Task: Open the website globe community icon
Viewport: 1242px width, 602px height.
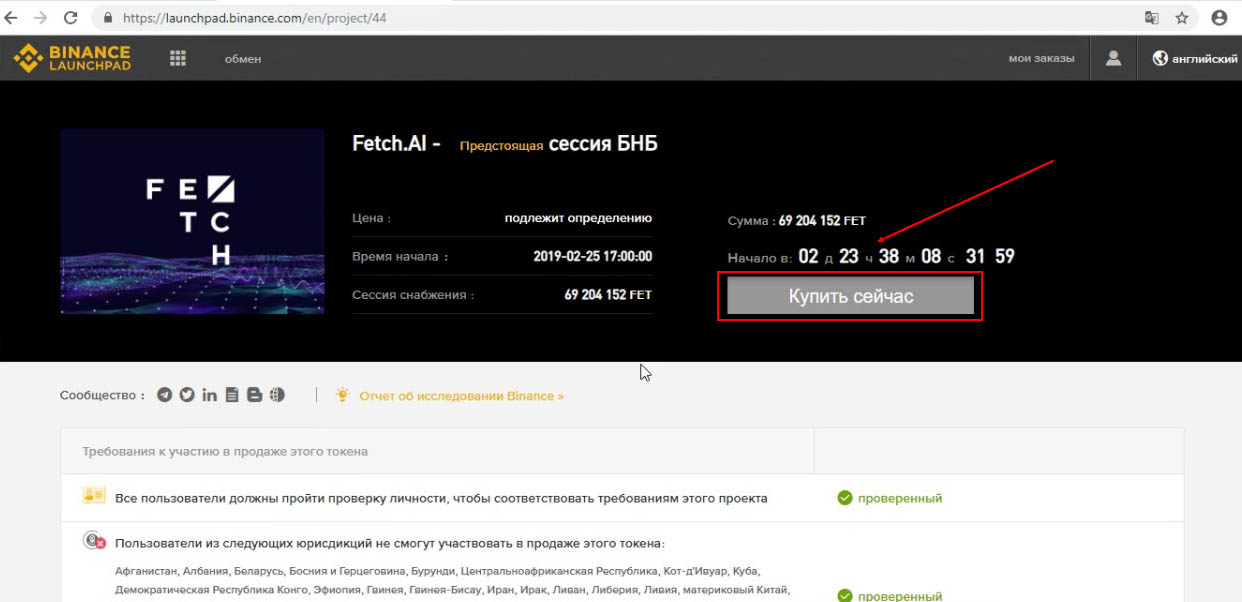Action: (x=277, y=395)
